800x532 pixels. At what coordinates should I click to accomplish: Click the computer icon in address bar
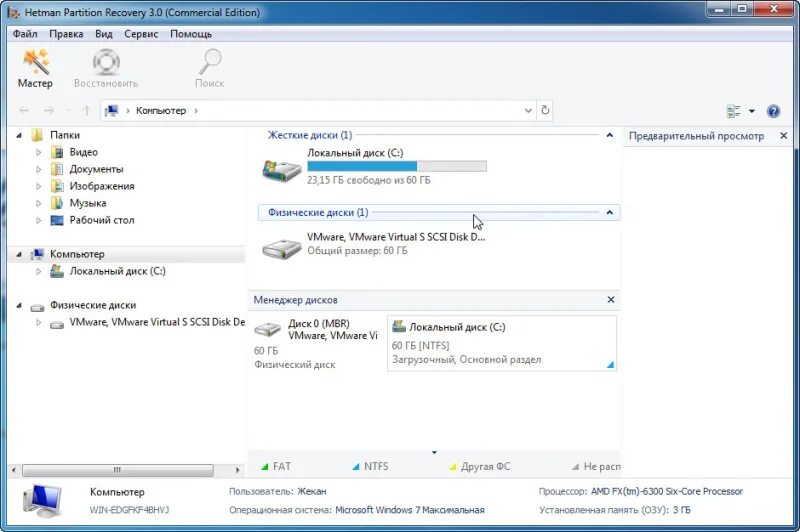tap(111, 111)
